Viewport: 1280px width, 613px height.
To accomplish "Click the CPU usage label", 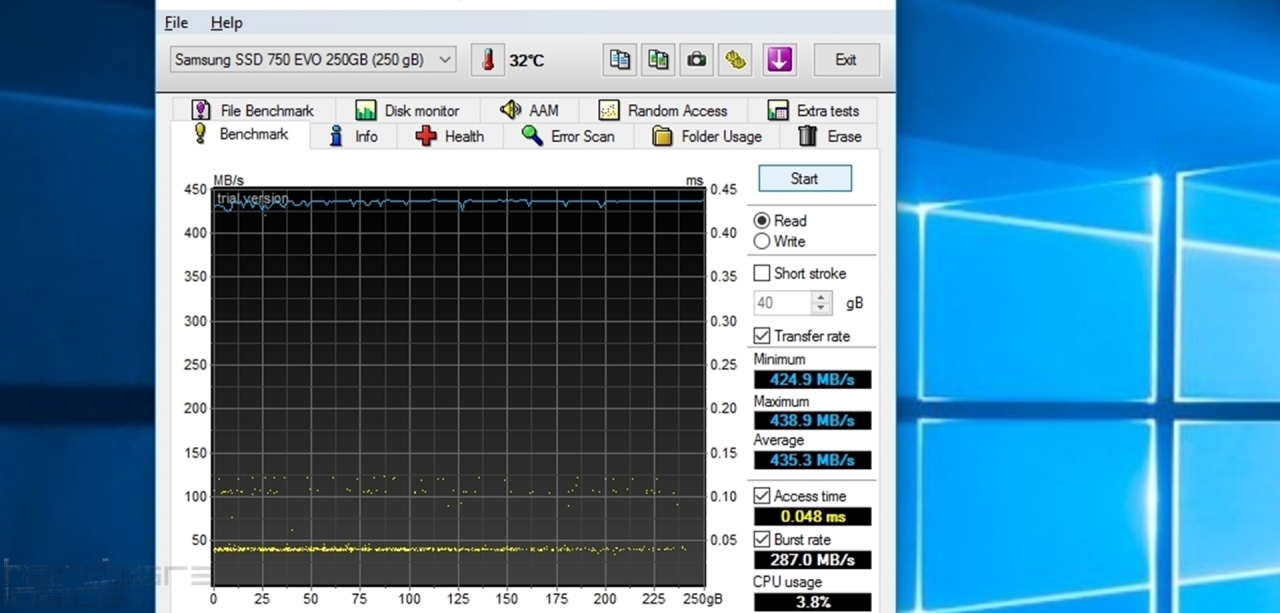I will click(x=788, y=582).
